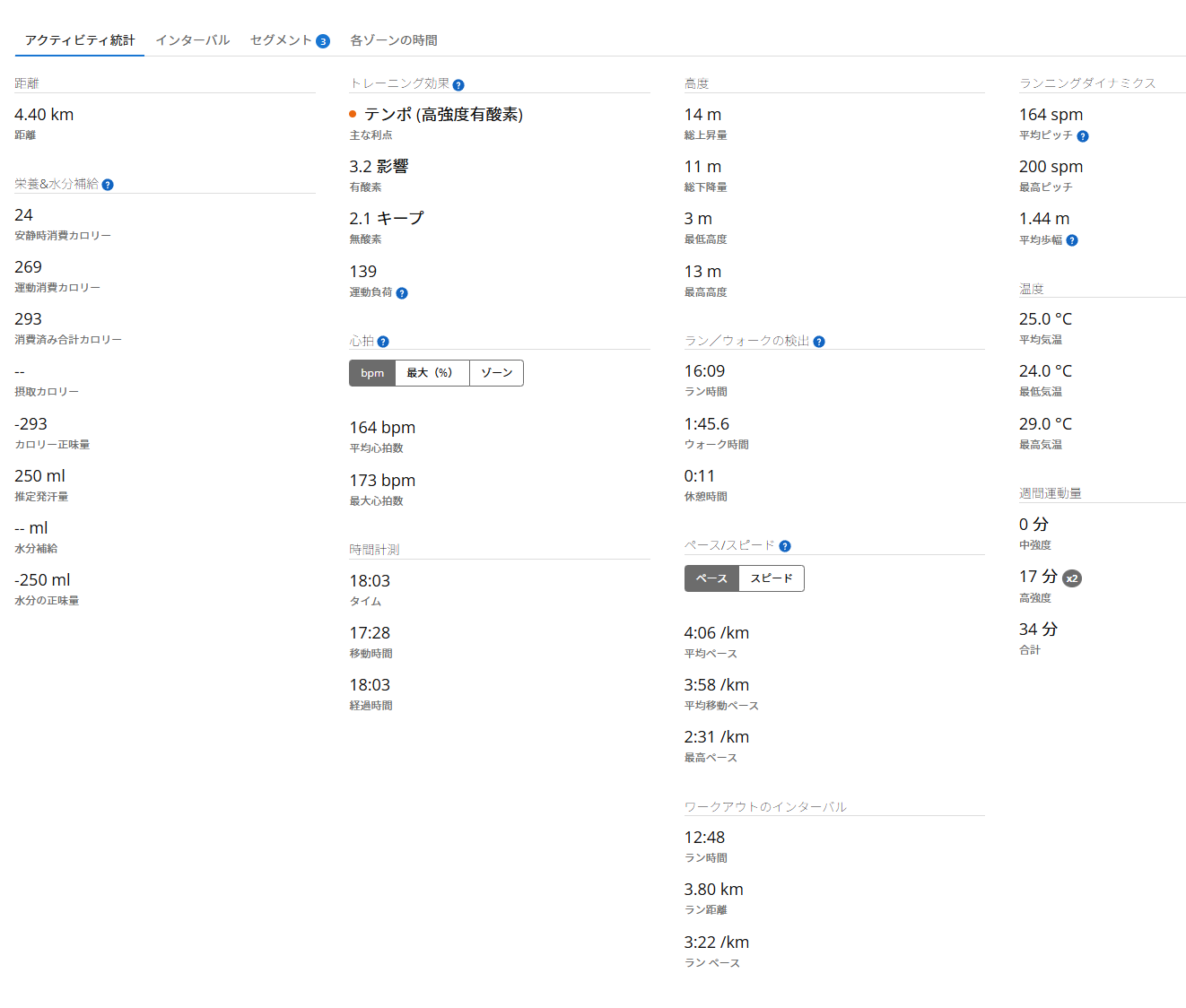The image size is (1186, 1008).
Task: Select the ペース display option
Action: (711, 578)
